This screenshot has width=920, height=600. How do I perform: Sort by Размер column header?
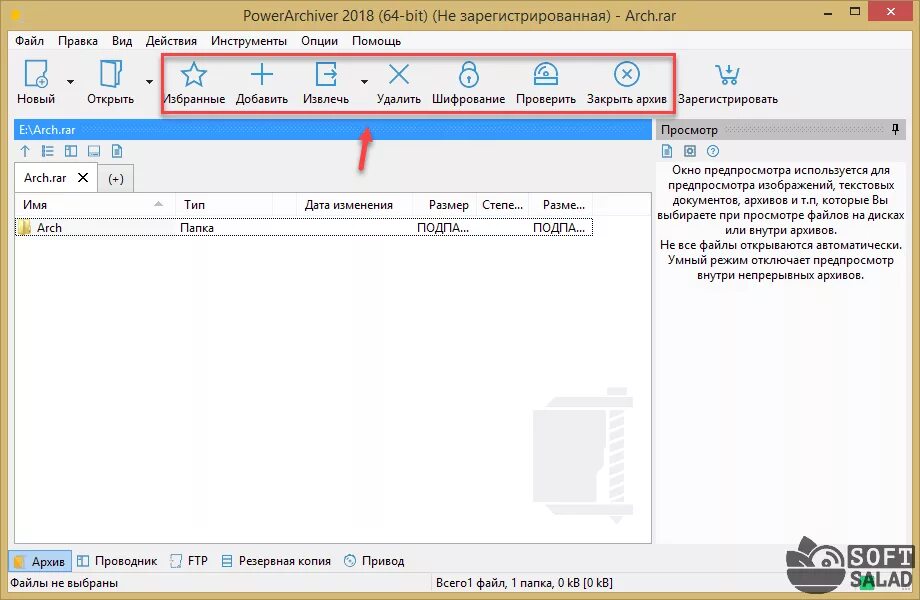(x=445, y=205)
